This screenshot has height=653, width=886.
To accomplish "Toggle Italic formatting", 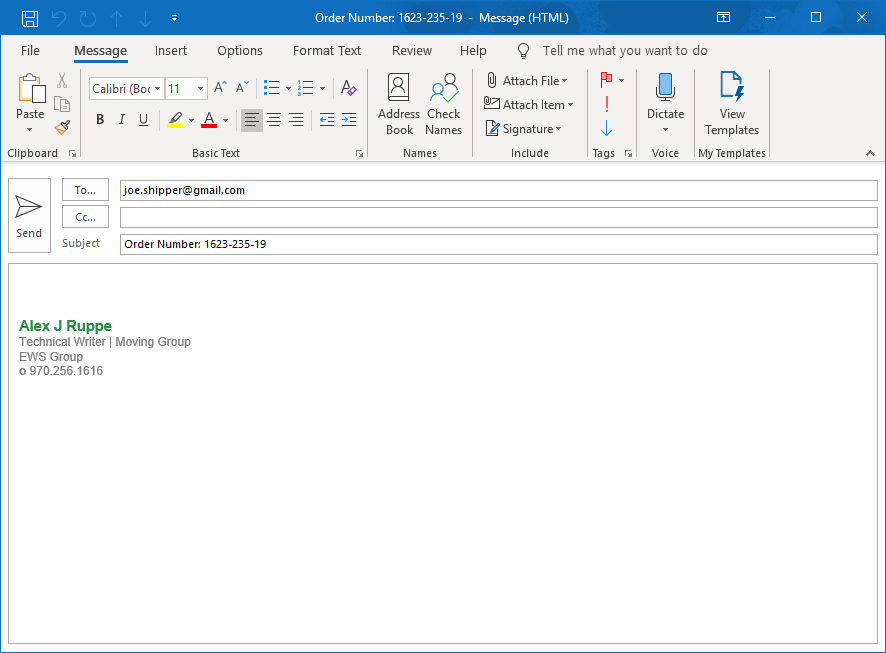I will click(x=122, y=120).
